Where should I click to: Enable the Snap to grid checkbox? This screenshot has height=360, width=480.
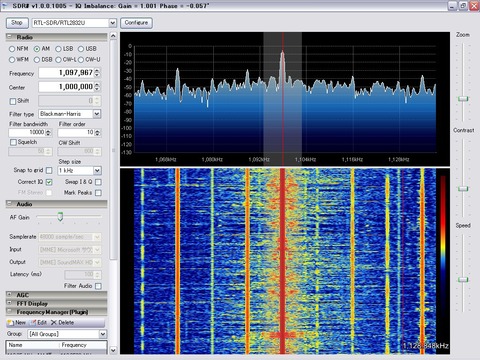pos(49,170)
